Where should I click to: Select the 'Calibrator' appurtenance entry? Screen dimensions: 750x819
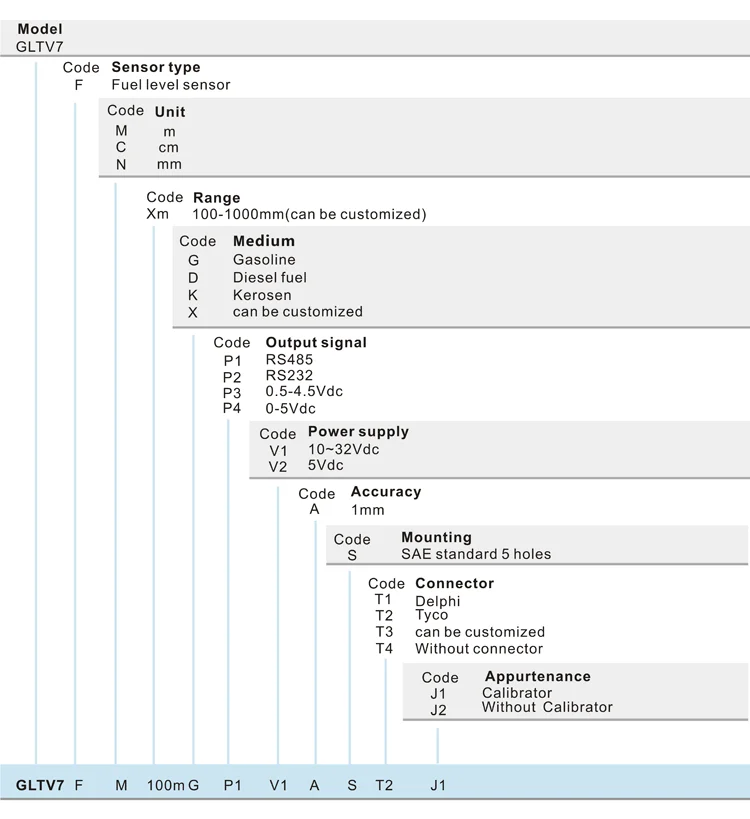point(517,693)
